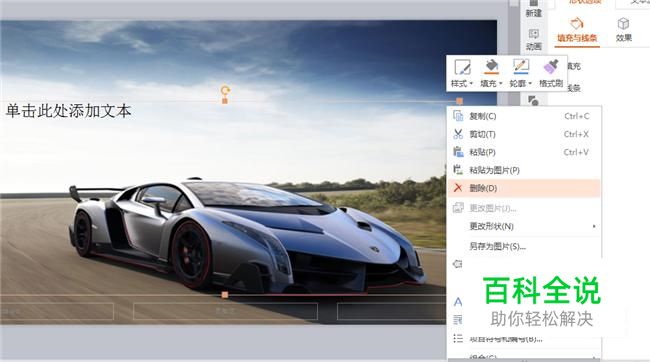
Task: Choose 粘贴(P) clipboard entry
Action: click(524, 152)
